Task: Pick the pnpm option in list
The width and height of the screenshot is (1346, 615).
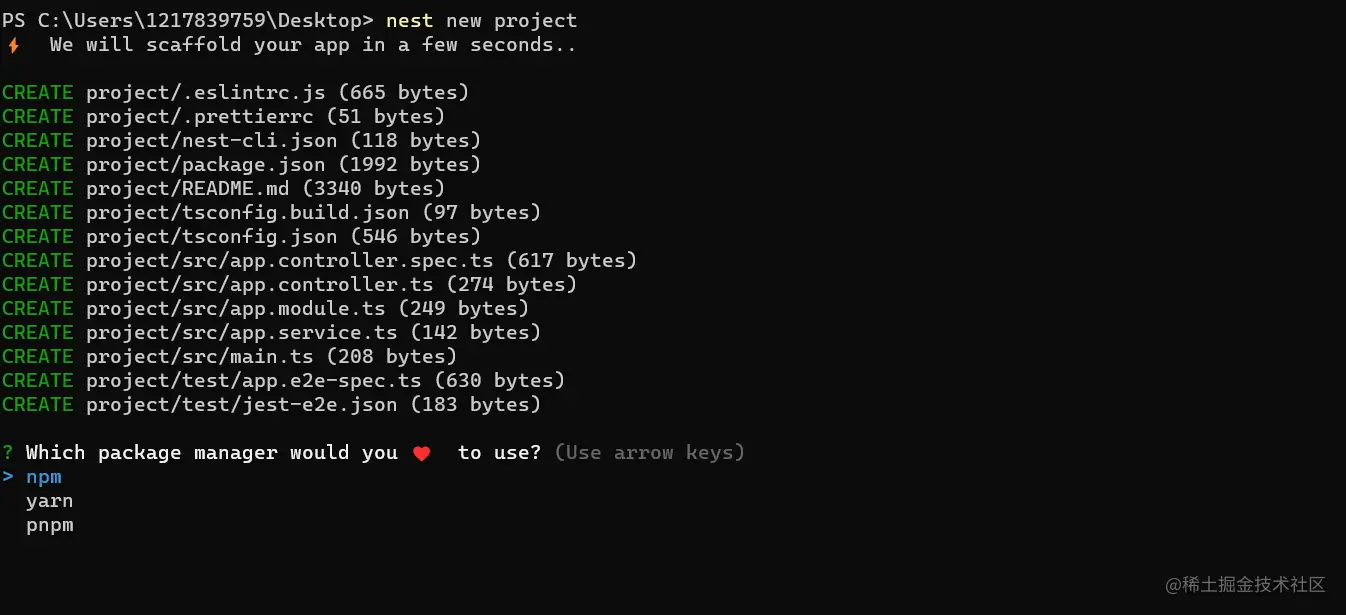Action: tap(49, 525)
